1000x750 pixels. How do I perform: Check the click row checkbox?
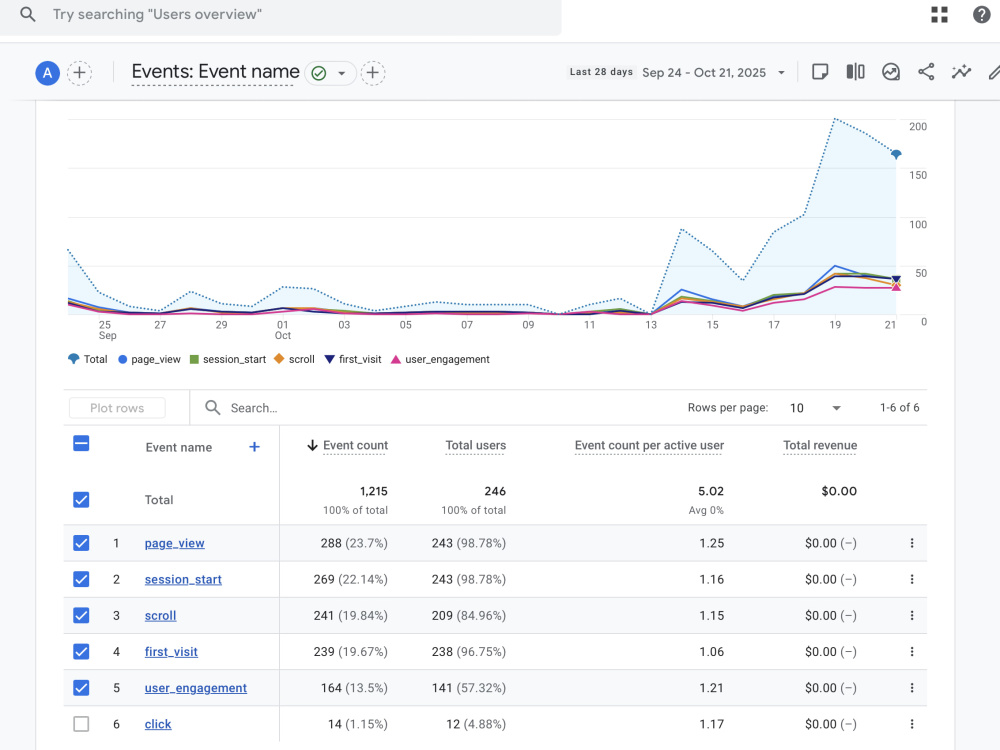(81, 724)
